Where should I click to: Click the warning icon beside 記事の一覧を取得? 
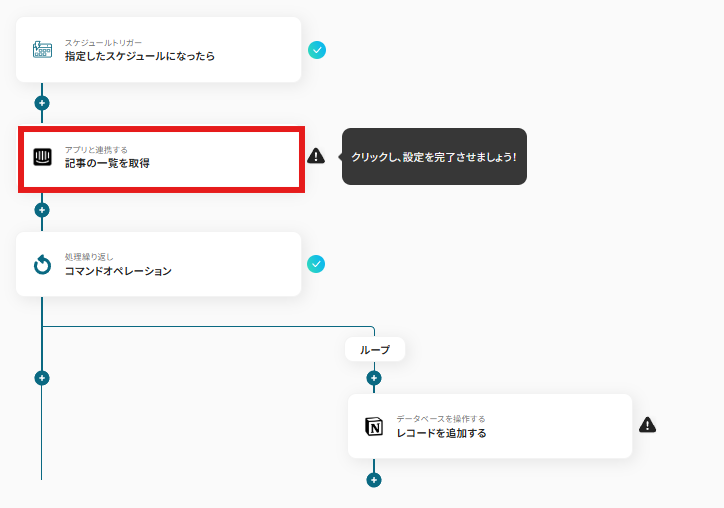pos(316,156)
